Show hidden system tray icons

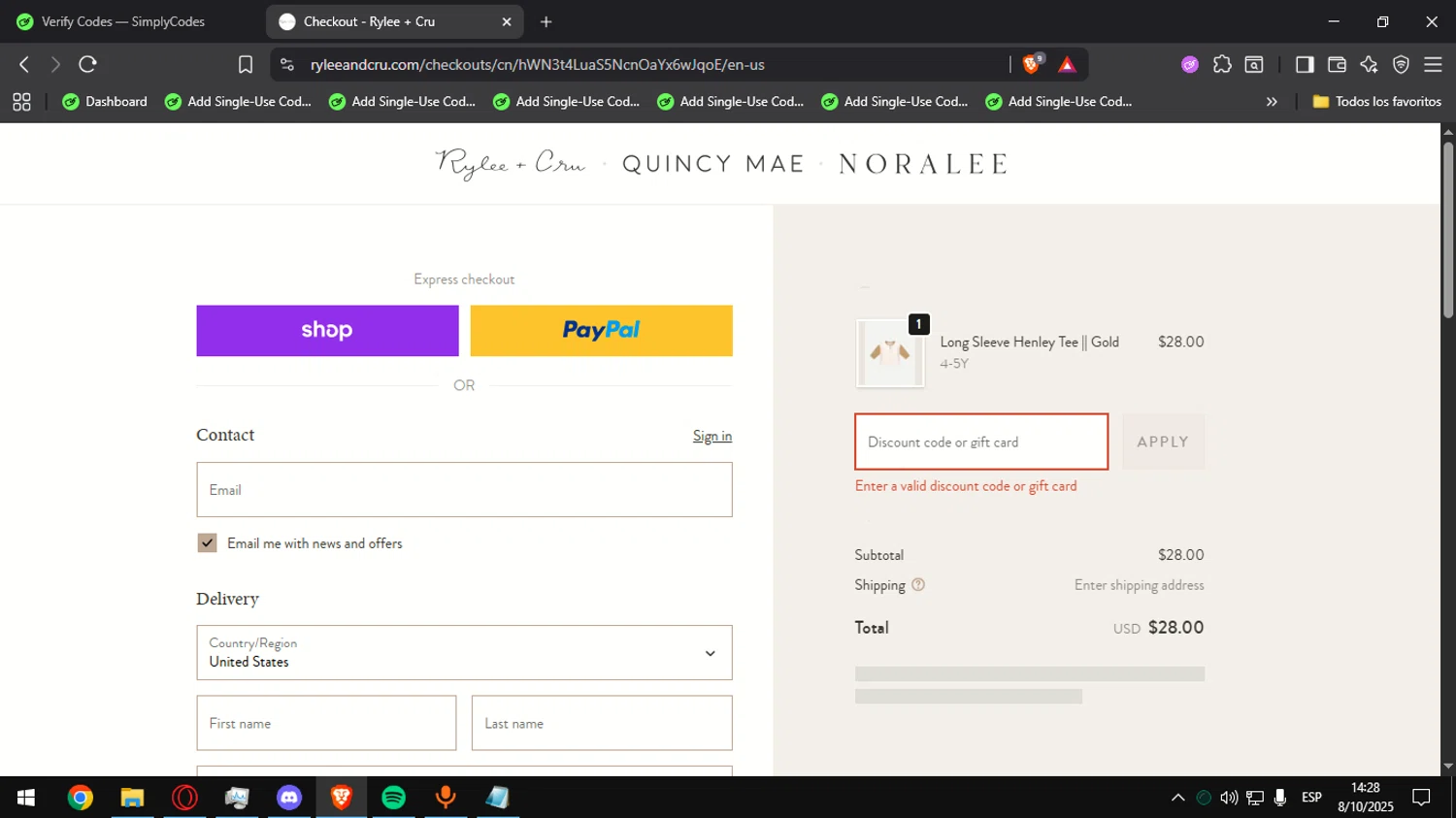coord(1177,798)
